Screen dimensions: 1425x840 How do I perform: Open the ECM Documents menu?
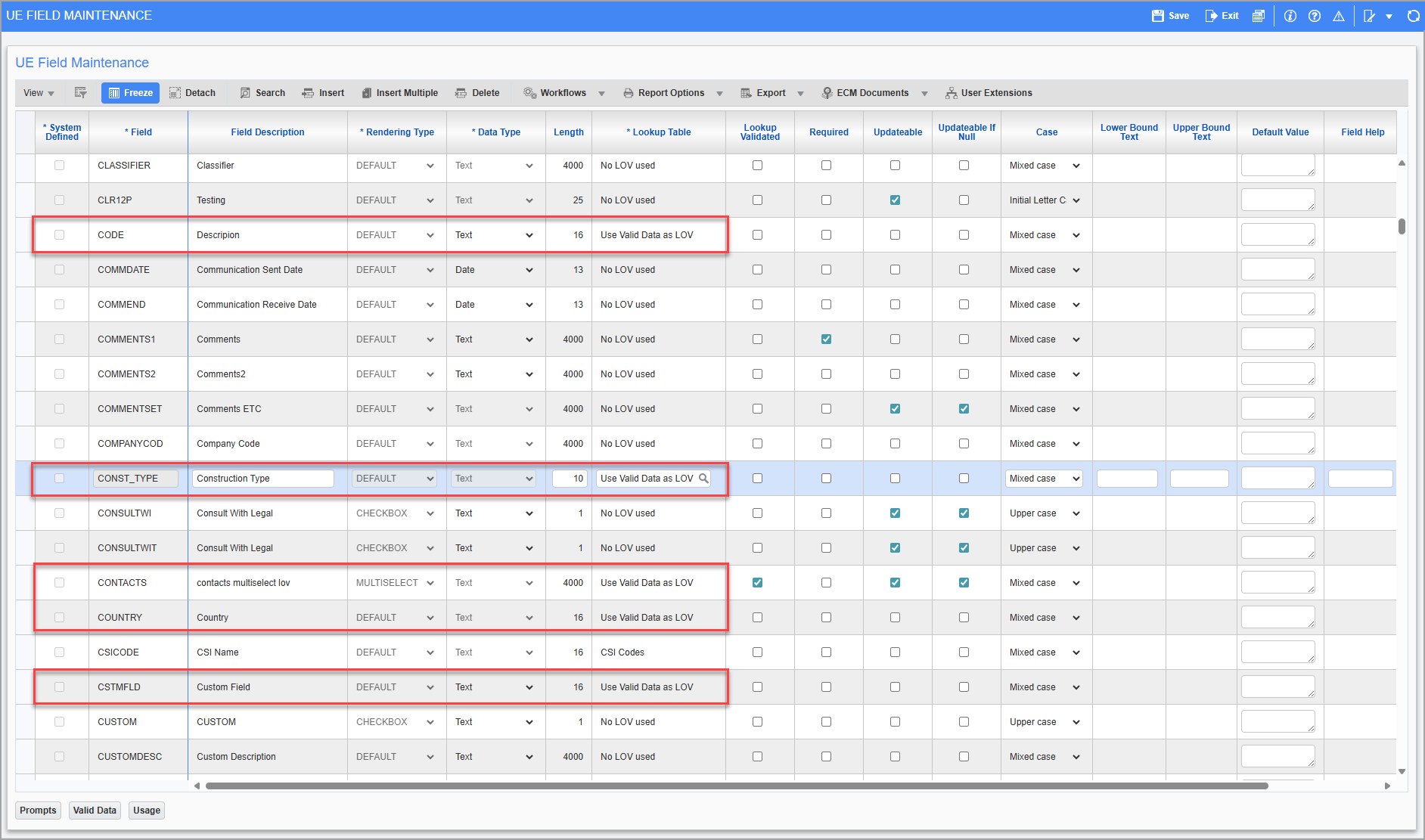point(874,93)
